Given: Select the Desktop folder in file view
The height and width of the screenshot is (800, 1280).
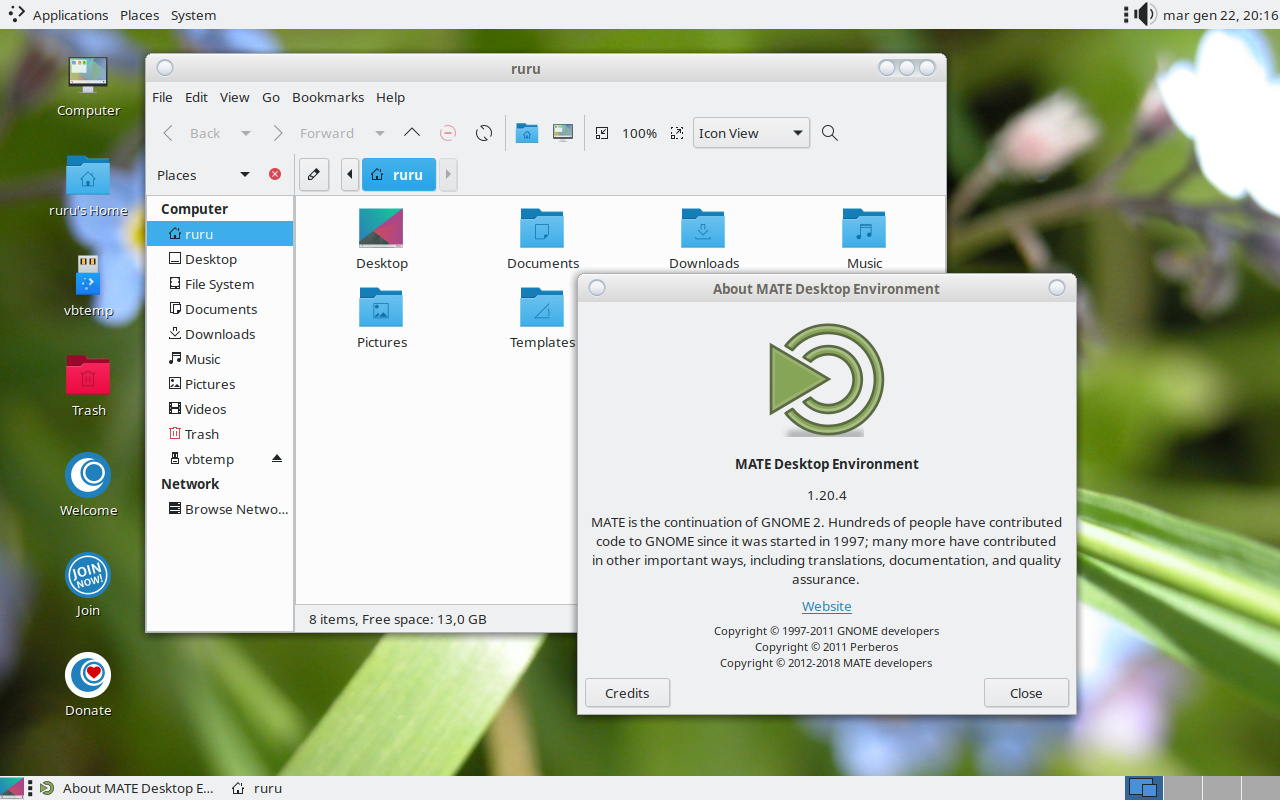Looking at the screenshot, I should coord(381,228).
